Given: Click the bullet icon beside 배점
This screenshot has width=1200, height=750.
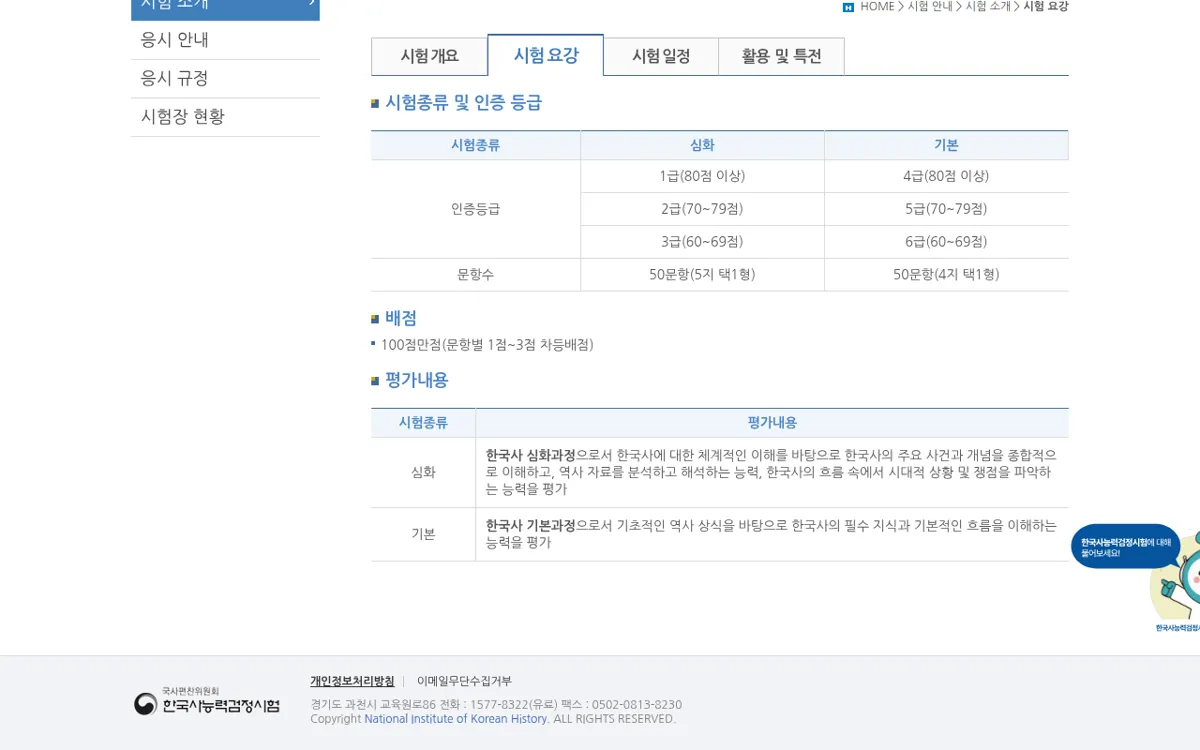Looking at the screenshot, I should coord(375,319).
